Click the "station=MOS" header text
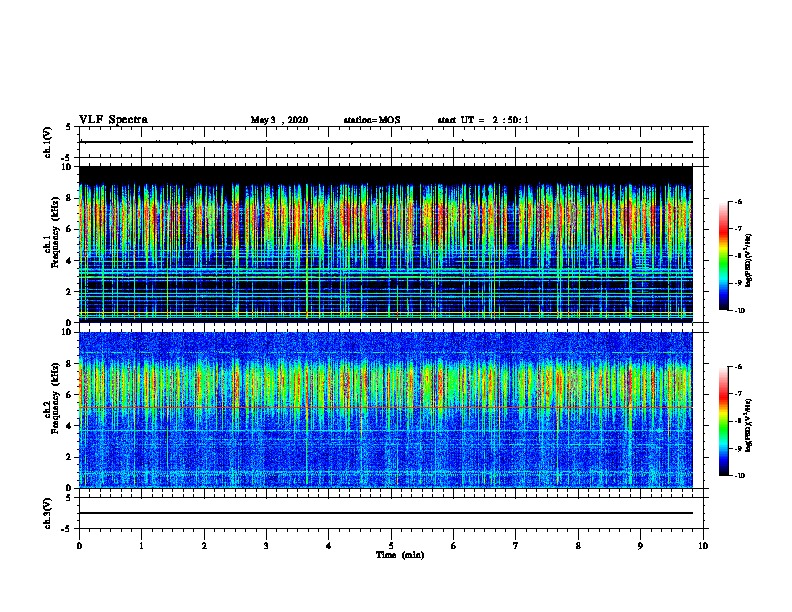Viewport: 792px width, 612px height. point(372,120)
